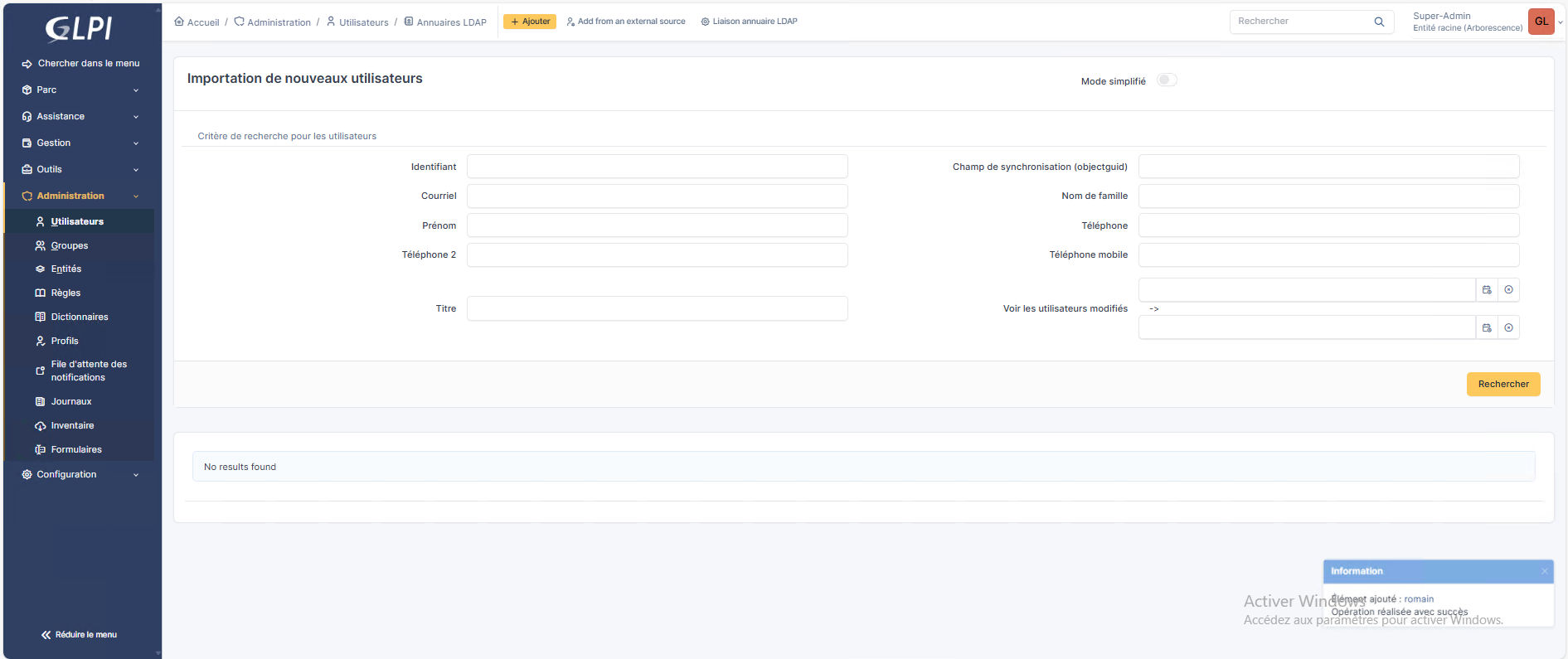1568x659 pixels.
Task: Click the Accueil home icon
Action: [x=179, y=22]
